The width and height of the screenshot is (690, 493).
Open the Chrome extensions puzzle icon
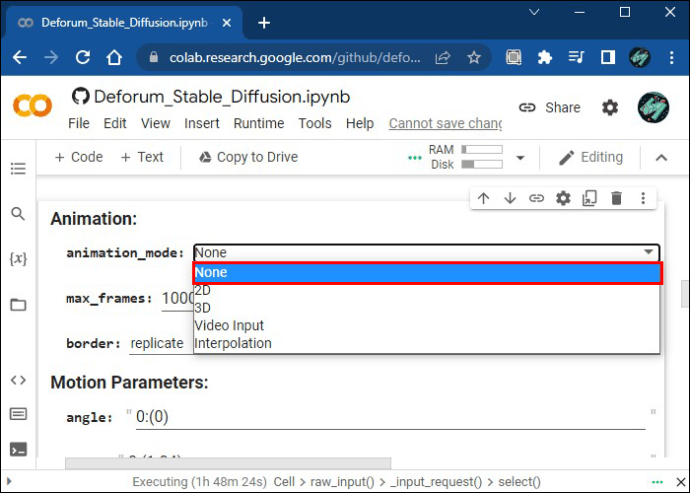(x=545, y=57)
